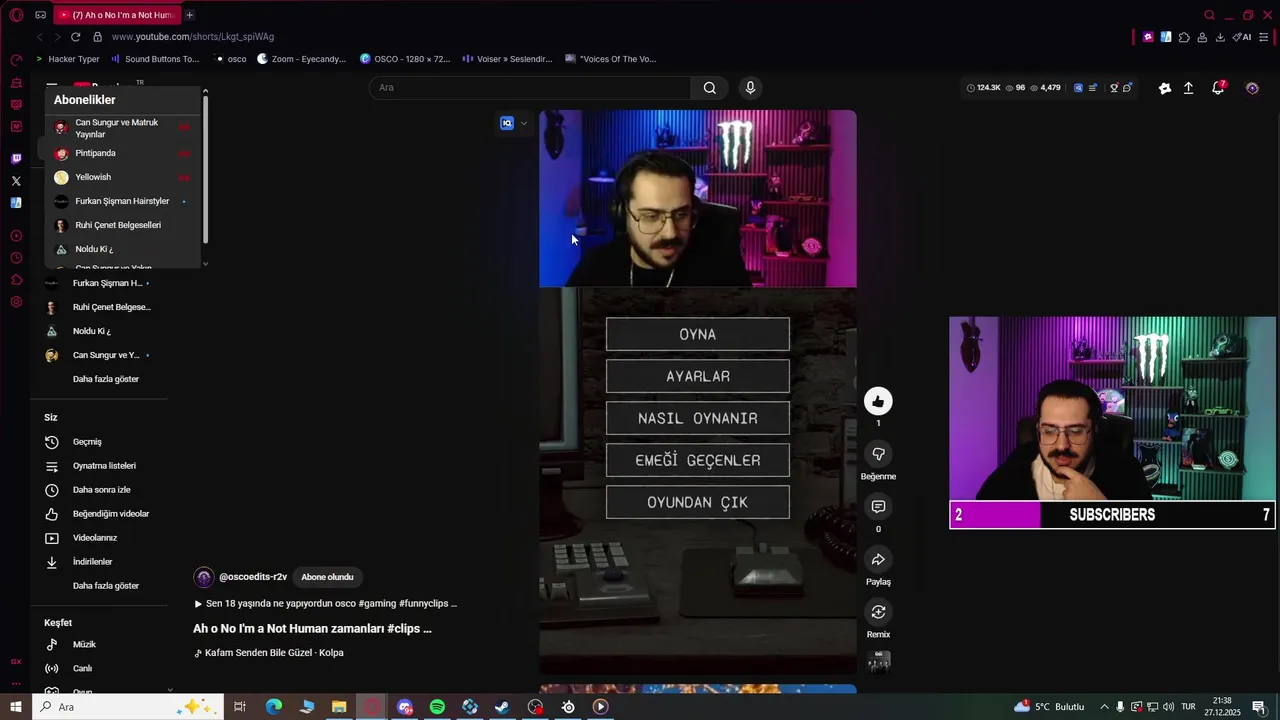Viewport: 1280px width, 720px height.
Task: Like the short with the thumbs-up icon
Action: [878, 401]
